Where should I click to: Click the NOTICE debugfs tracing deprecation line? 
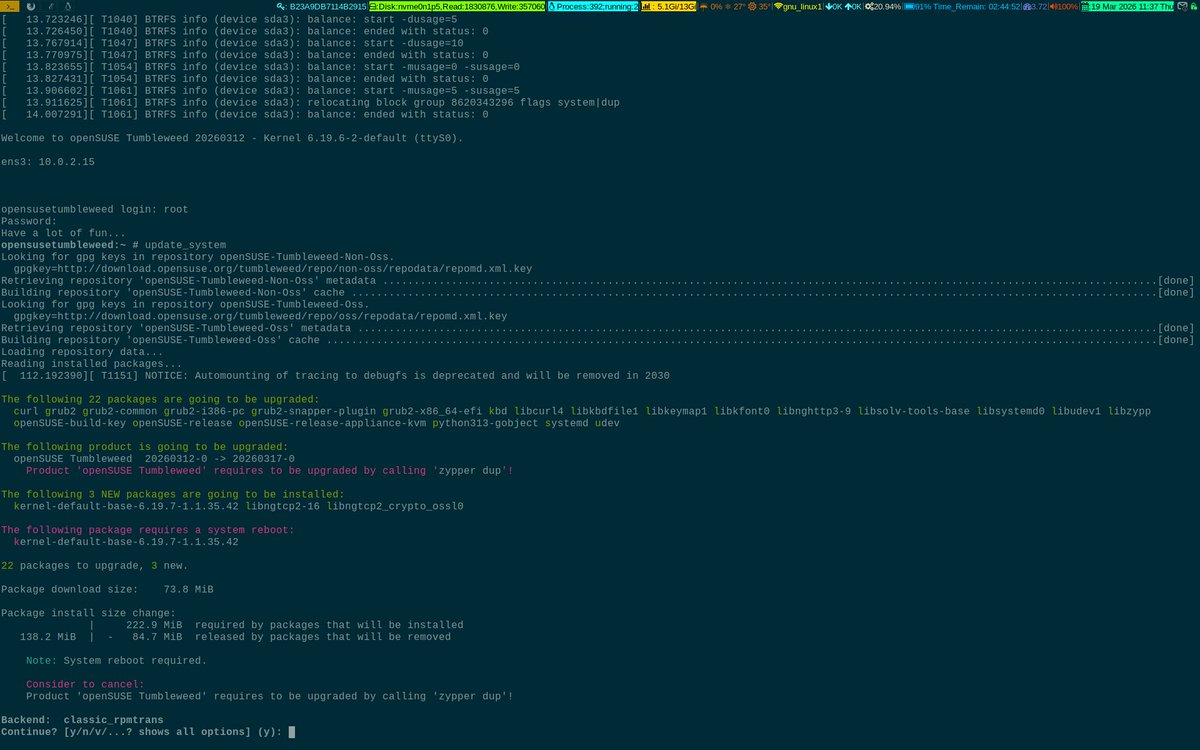335,375
